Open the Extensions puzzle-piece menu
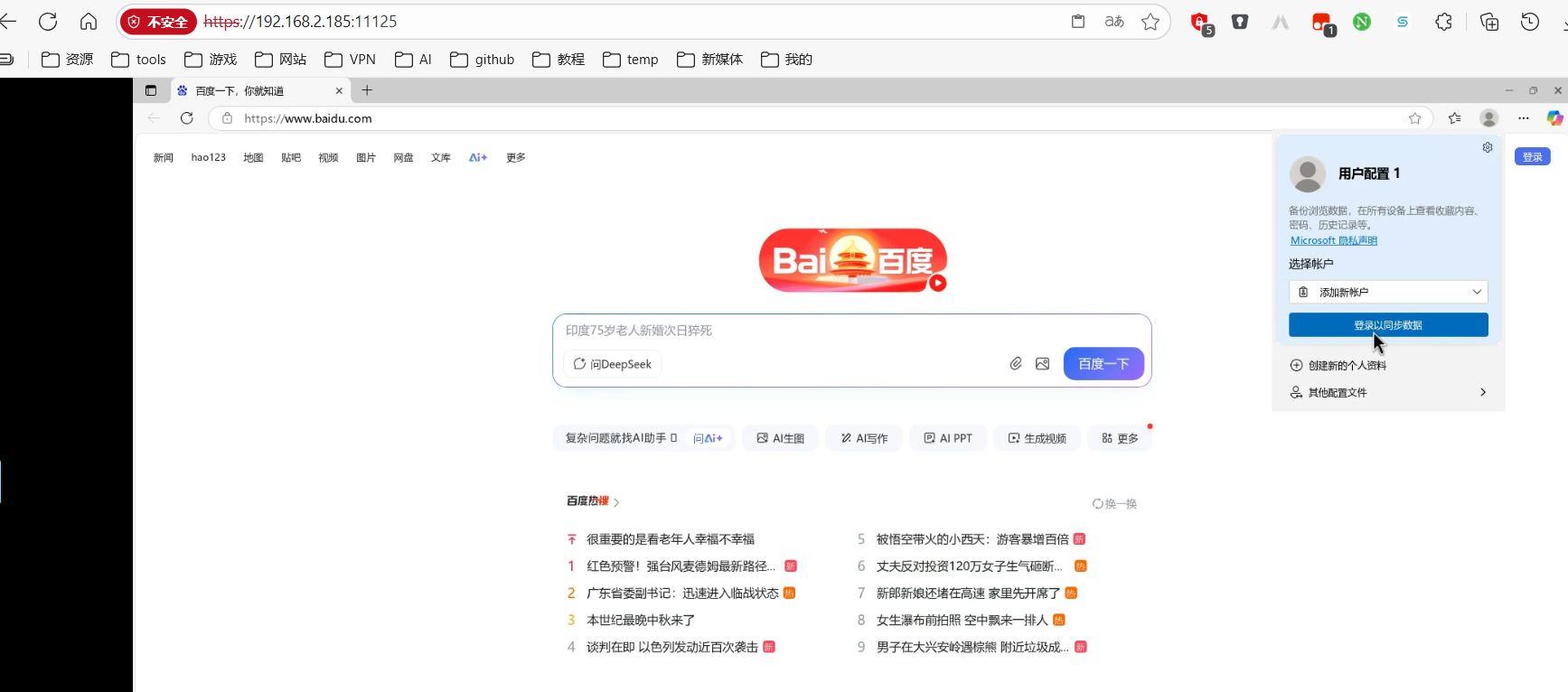The height and width of the screenshot is (692, 1568). click(x=1444, y=22)
